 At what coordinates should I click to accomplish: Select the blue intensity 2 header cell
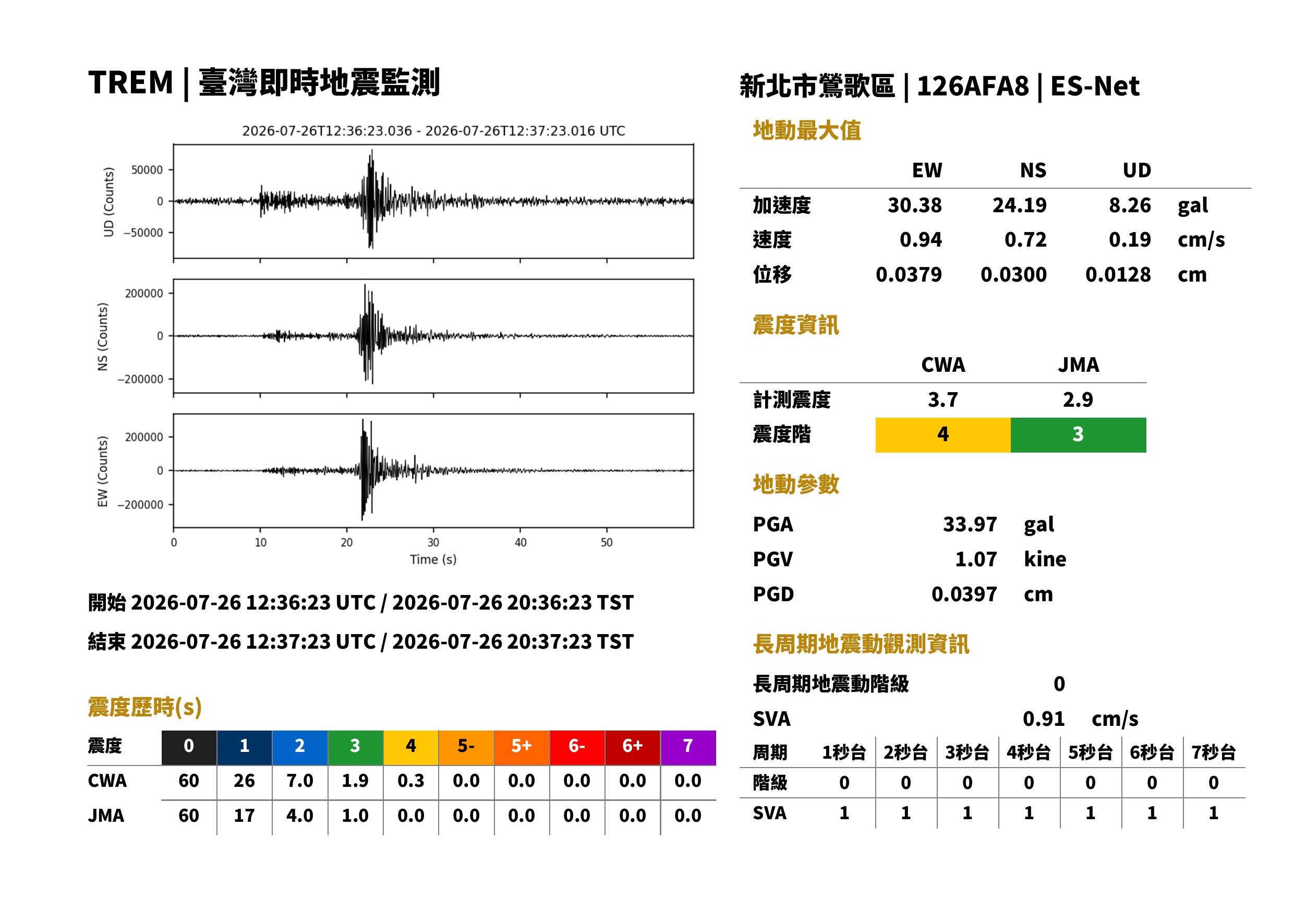pos(300,747)
